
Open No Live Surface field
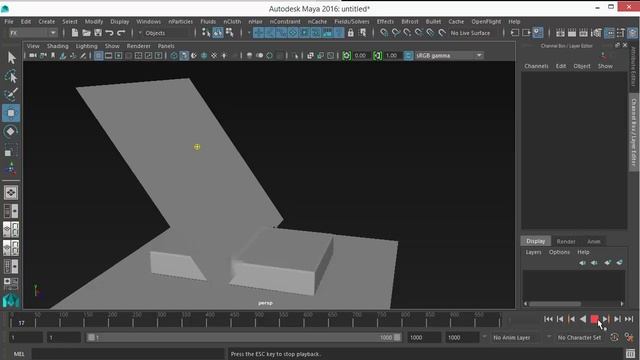[x=470, y=33]
